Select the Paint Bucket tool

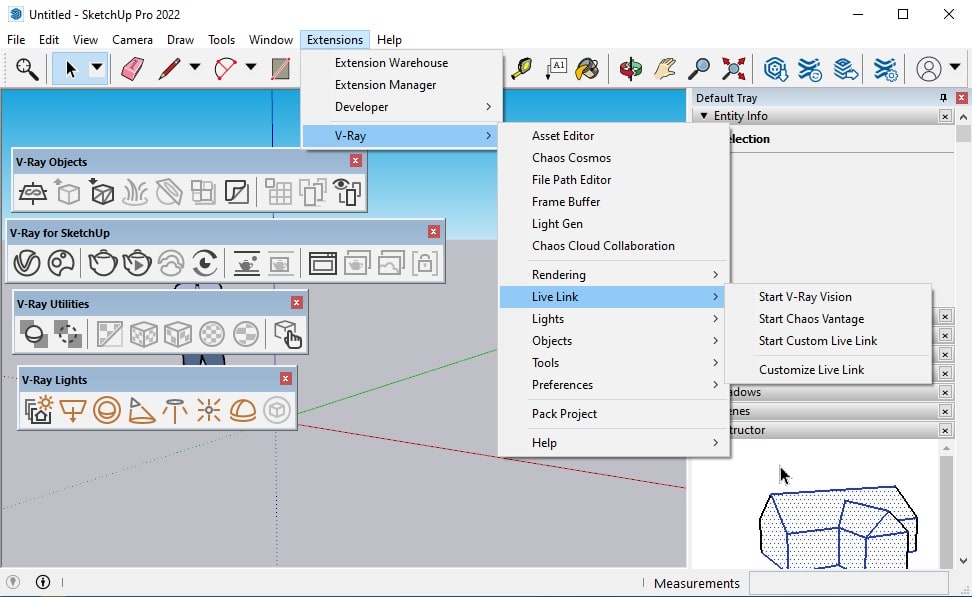click(x=586, y=68)
